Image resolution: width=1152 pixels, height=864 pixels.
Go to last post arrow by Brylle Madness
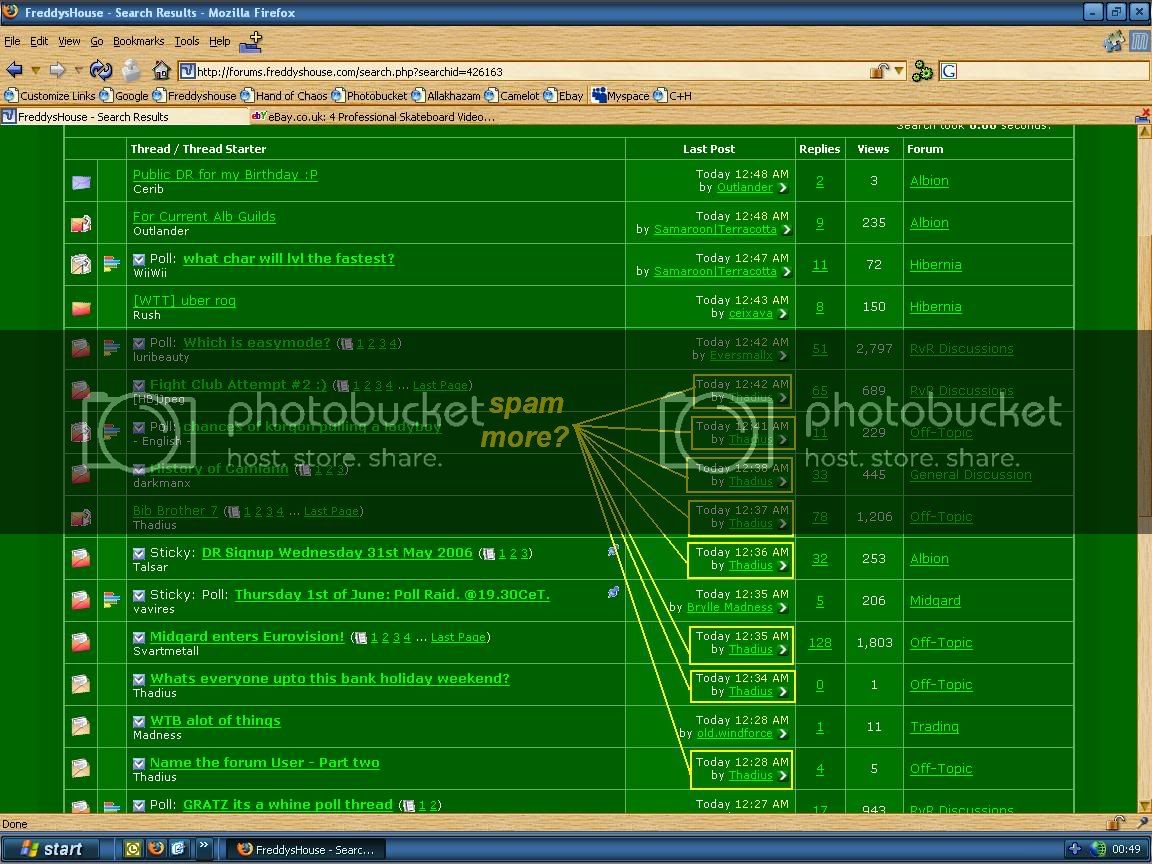coord(783,608)
